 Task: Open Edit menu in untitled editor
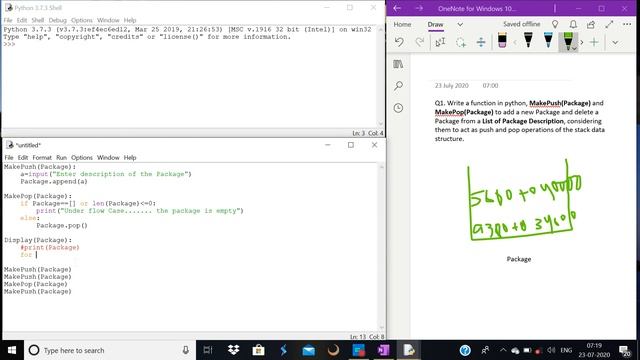pos(23,158)
